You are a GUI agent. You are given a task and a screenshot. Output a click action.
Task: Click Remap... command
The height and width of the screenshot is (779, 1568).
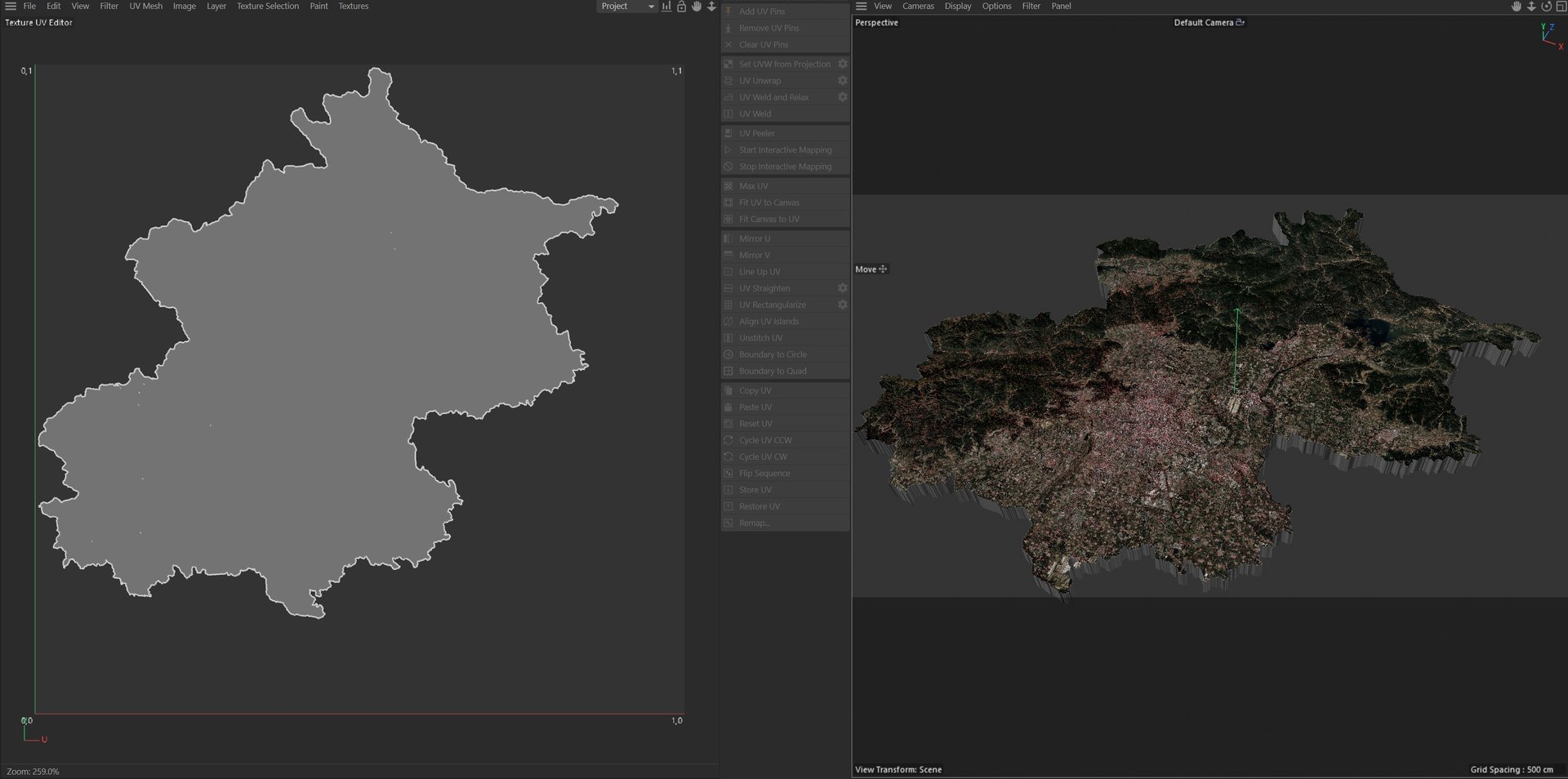(785, 523)
